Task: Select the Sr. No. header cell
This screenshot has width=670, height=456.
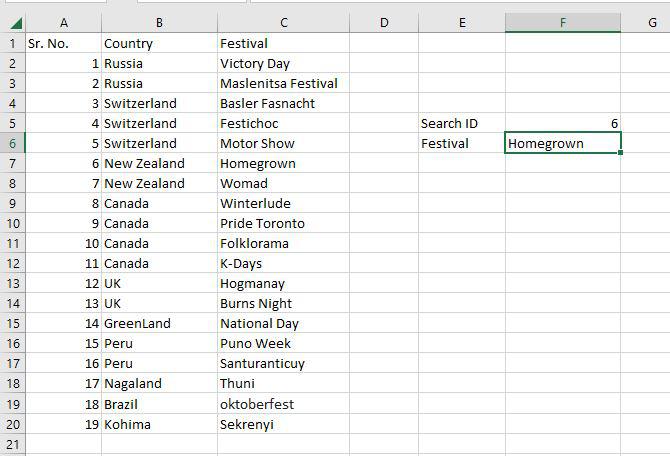Action: [x=63, y=43]
